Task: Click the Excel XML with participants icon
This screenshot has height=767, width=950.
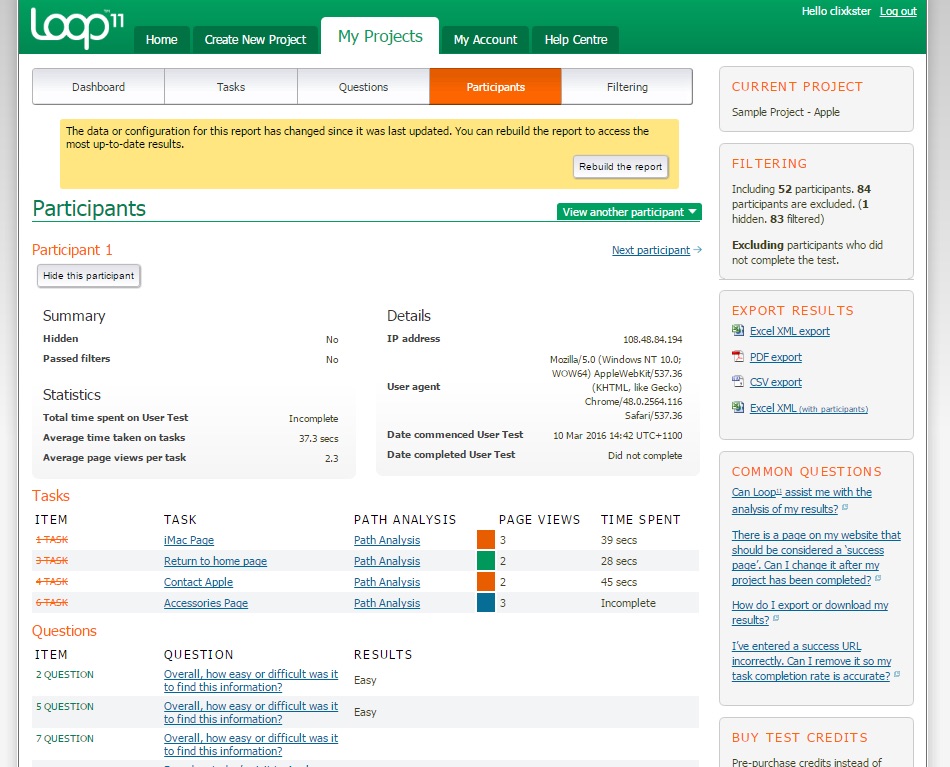Action: pyautogui.click(x=738, y=407)
